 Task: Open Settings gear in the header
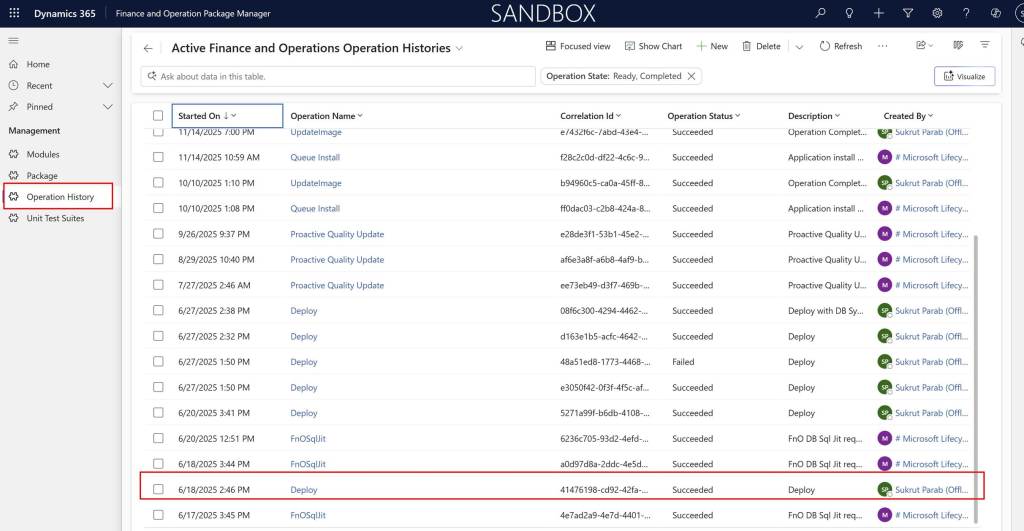tap(937, 13)
